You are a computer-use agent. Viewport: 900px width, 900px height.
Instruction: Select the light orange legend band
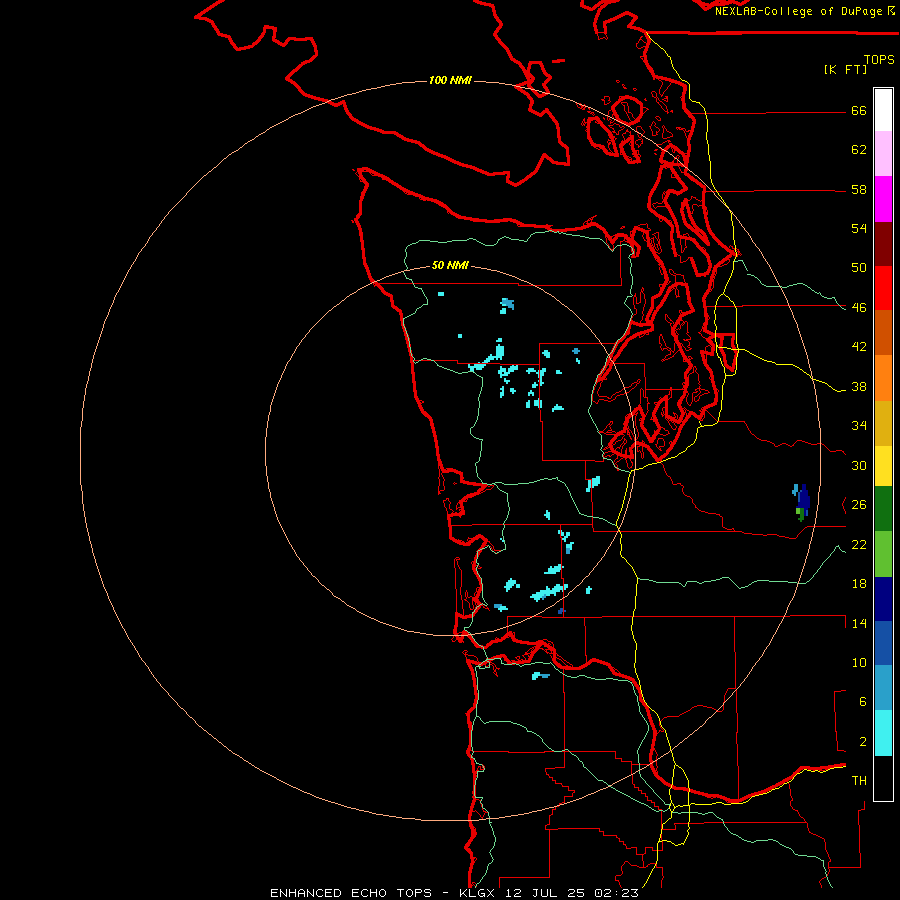point(883,378)
